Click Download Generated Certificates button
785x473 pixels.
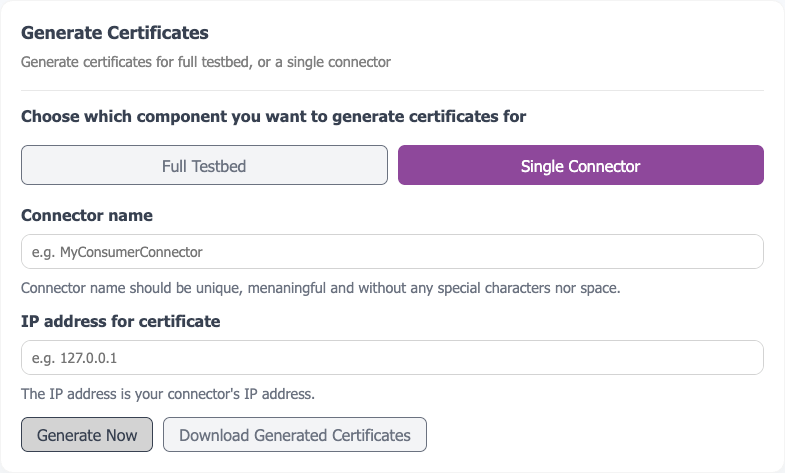(295, 434)
